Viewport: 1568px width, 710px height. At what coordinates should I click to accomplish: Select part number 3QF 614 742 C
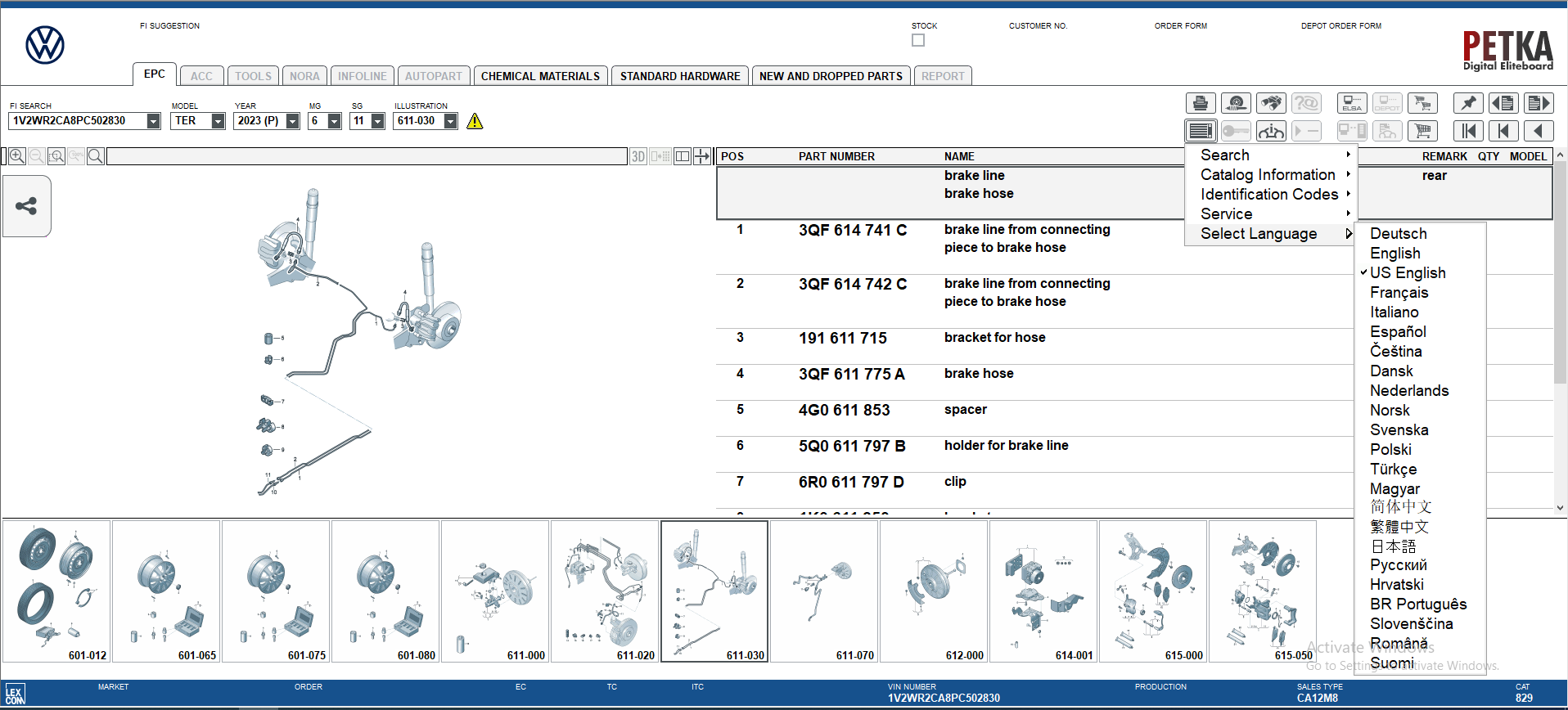tap(853, 285)
